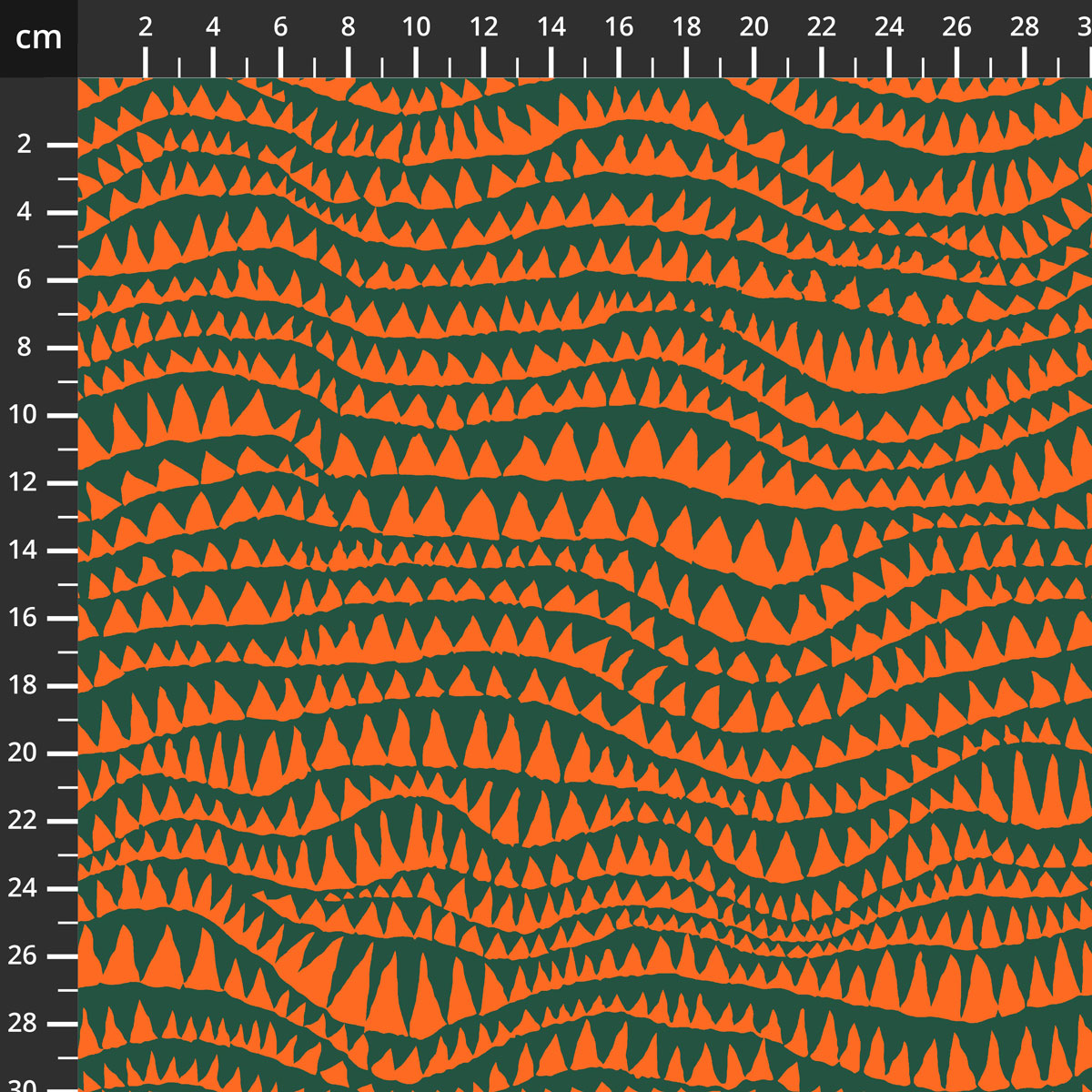Click the 4 mark on the left ruler
Viewport: 1092px width, 1092px height.
pyautogui.click(x=25, y=212)
